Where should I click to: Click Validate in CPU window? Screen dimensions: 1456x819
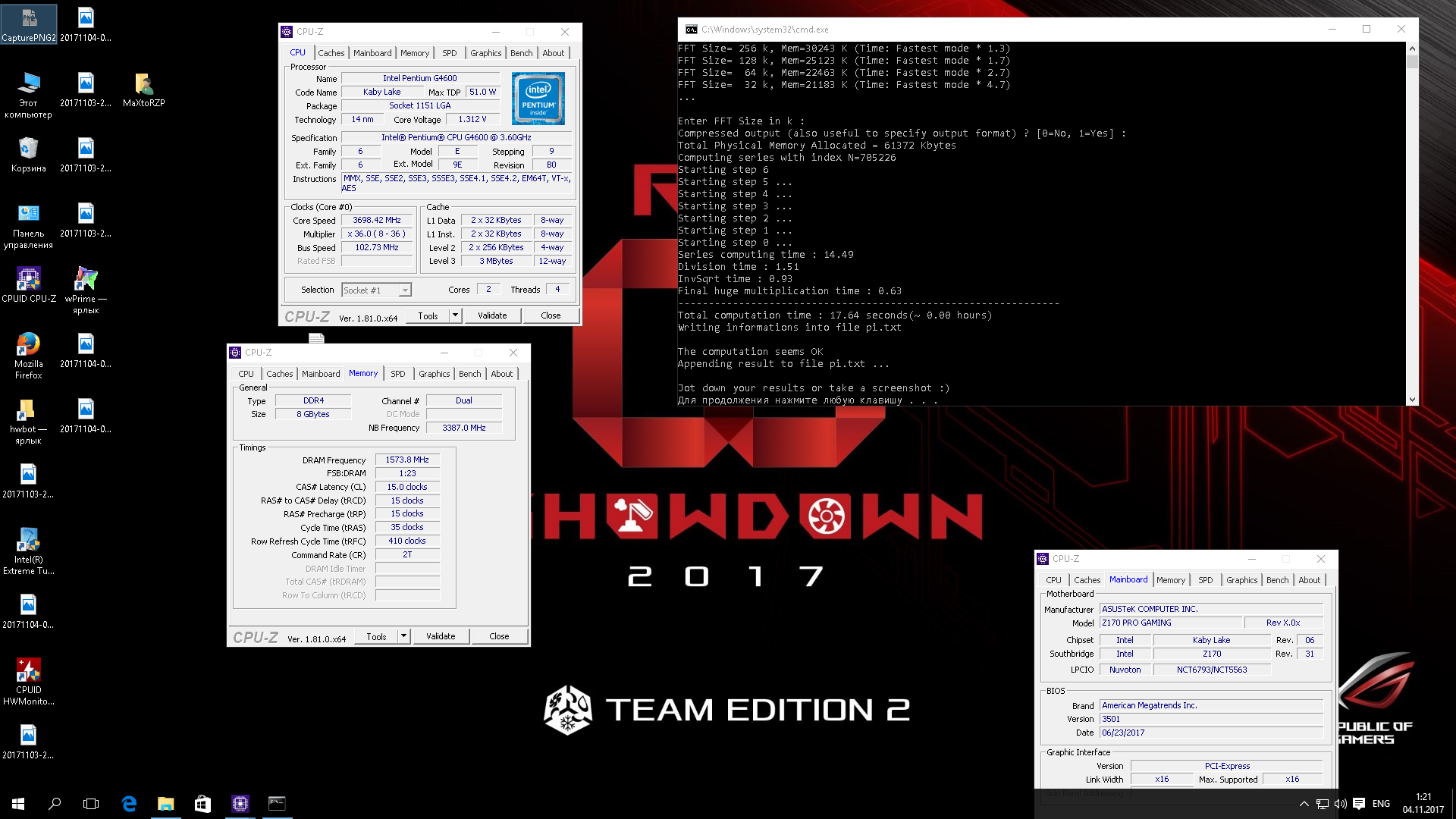[x=492, y=315]
